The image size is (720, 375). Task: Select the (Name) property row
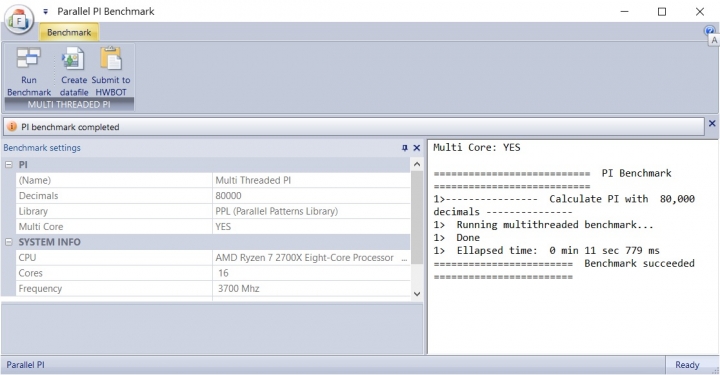[213, 180]
